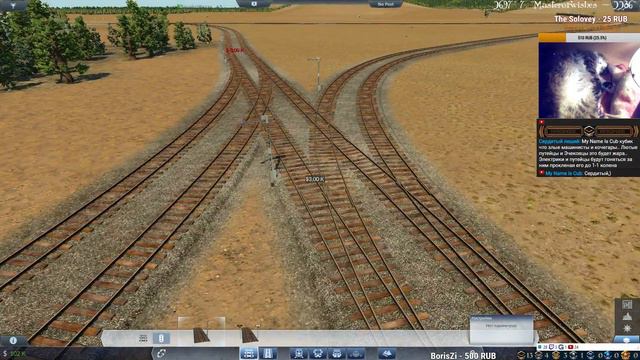Click the money balance display

click(15, 353)
